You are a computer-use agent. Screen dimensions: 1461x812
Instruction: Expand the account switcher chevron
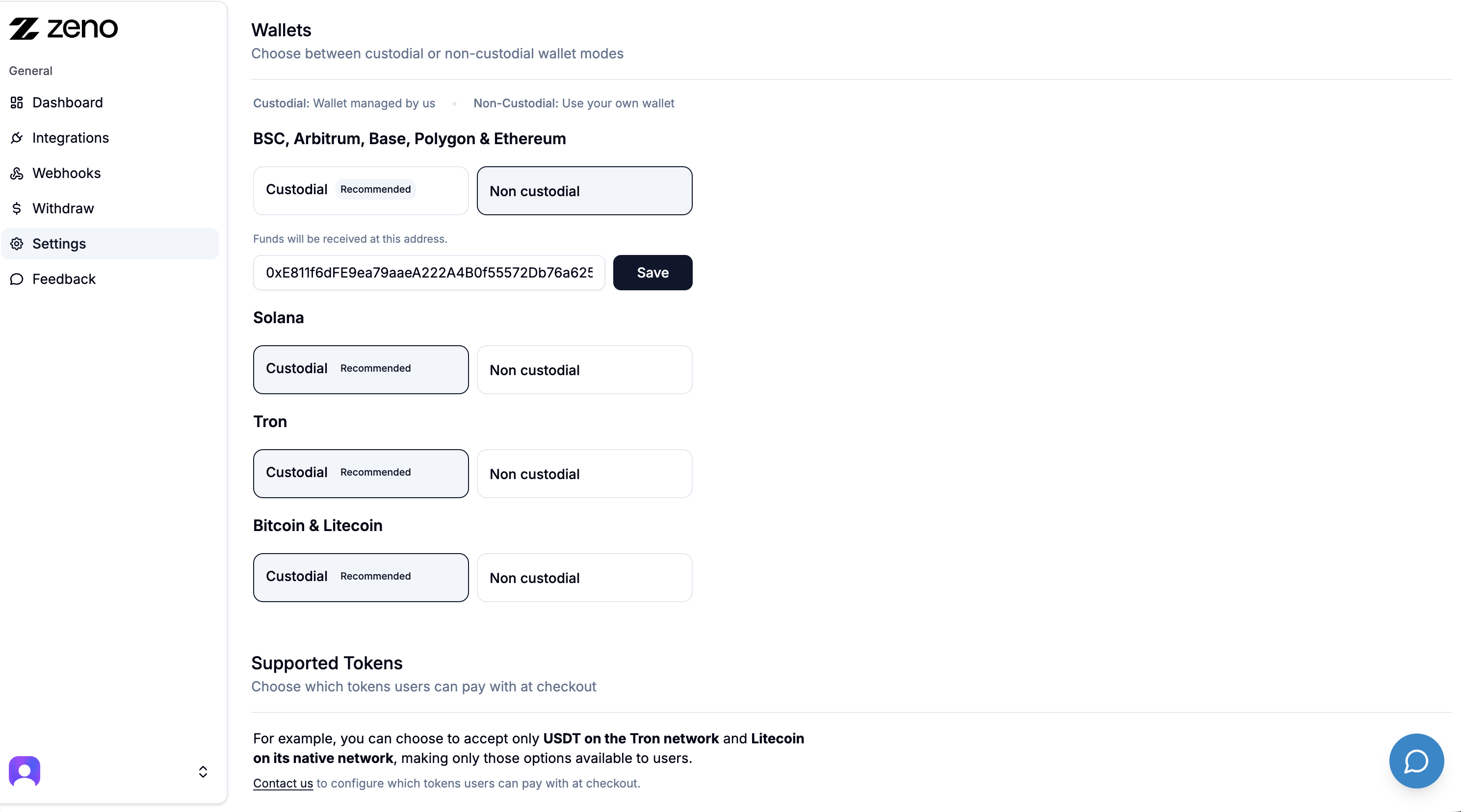203,771
